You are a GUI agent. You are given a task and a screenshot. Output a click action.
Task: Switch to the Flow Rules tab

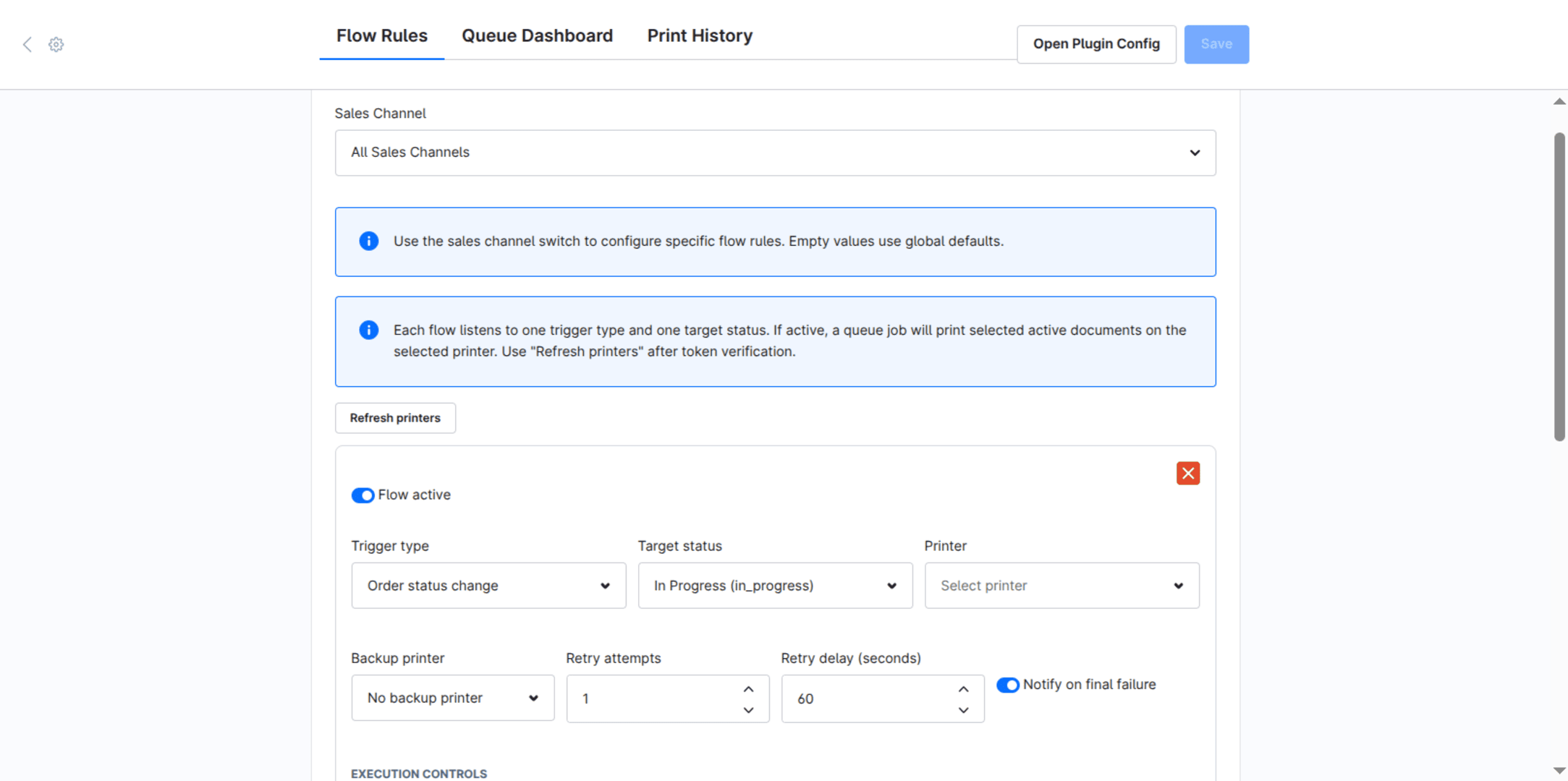(382, 36)
